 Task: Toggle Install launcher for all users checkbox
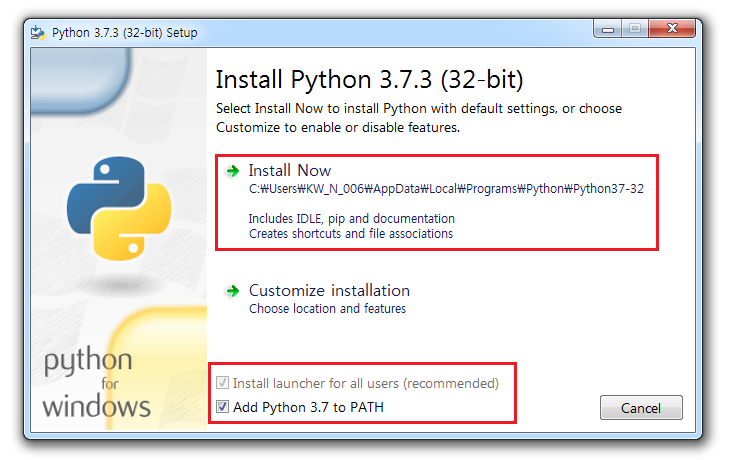[222, 383]
